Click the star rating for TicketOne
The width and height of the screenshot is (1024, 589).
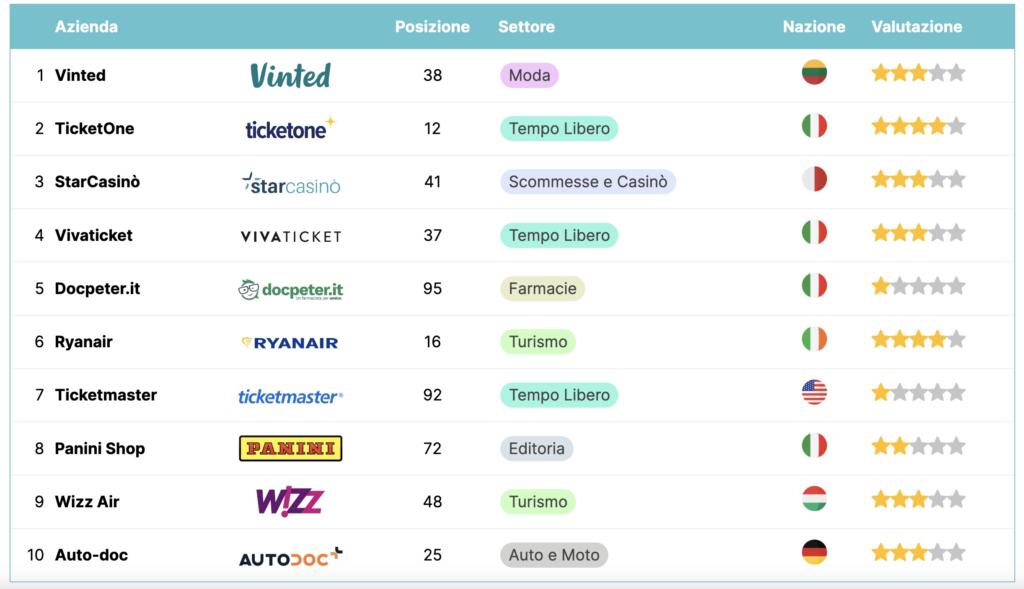tap(918, 126)
